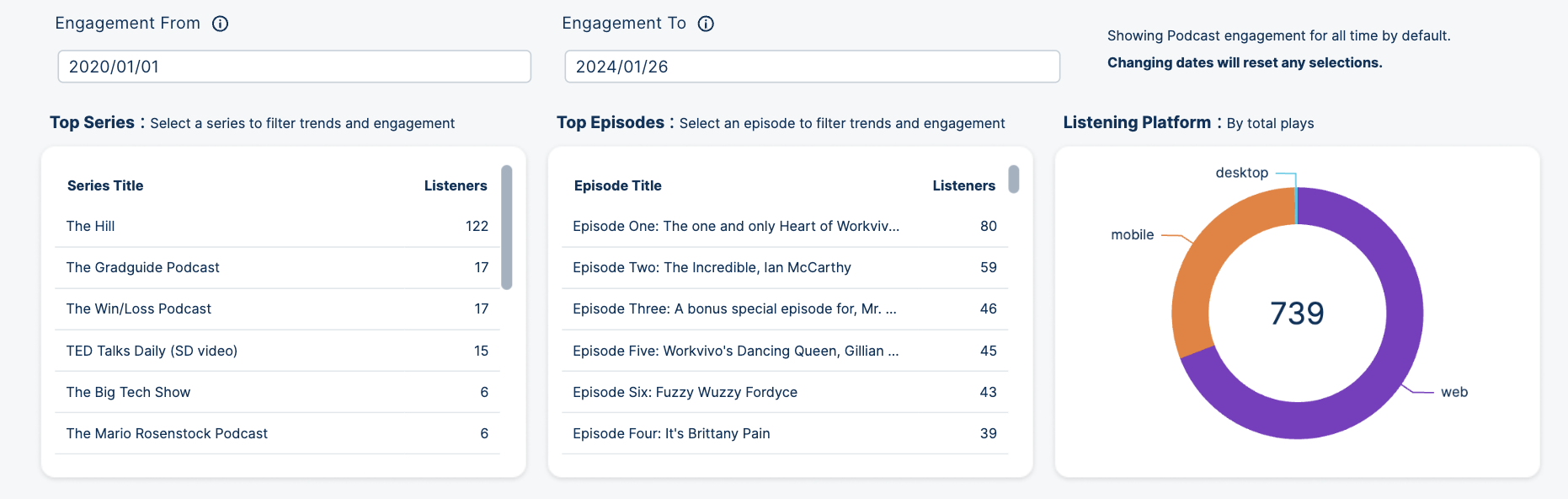This screenshot has height=499, width=1568.
Task: Select TED Talks Daily (SD video) series
Action: tap(277, 351)
